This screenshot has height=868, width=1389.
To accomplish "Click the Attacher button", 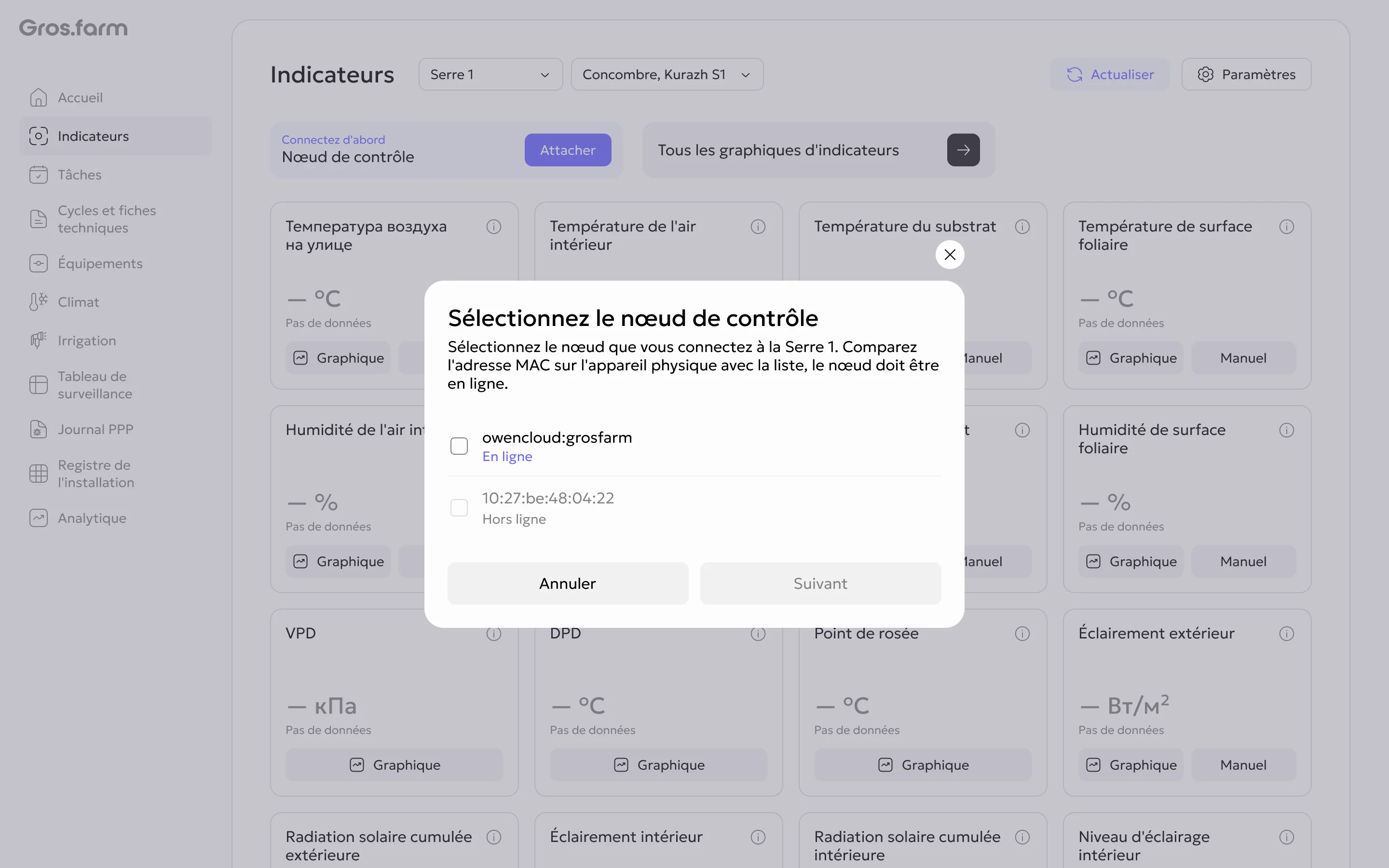I will coord(568,150).
